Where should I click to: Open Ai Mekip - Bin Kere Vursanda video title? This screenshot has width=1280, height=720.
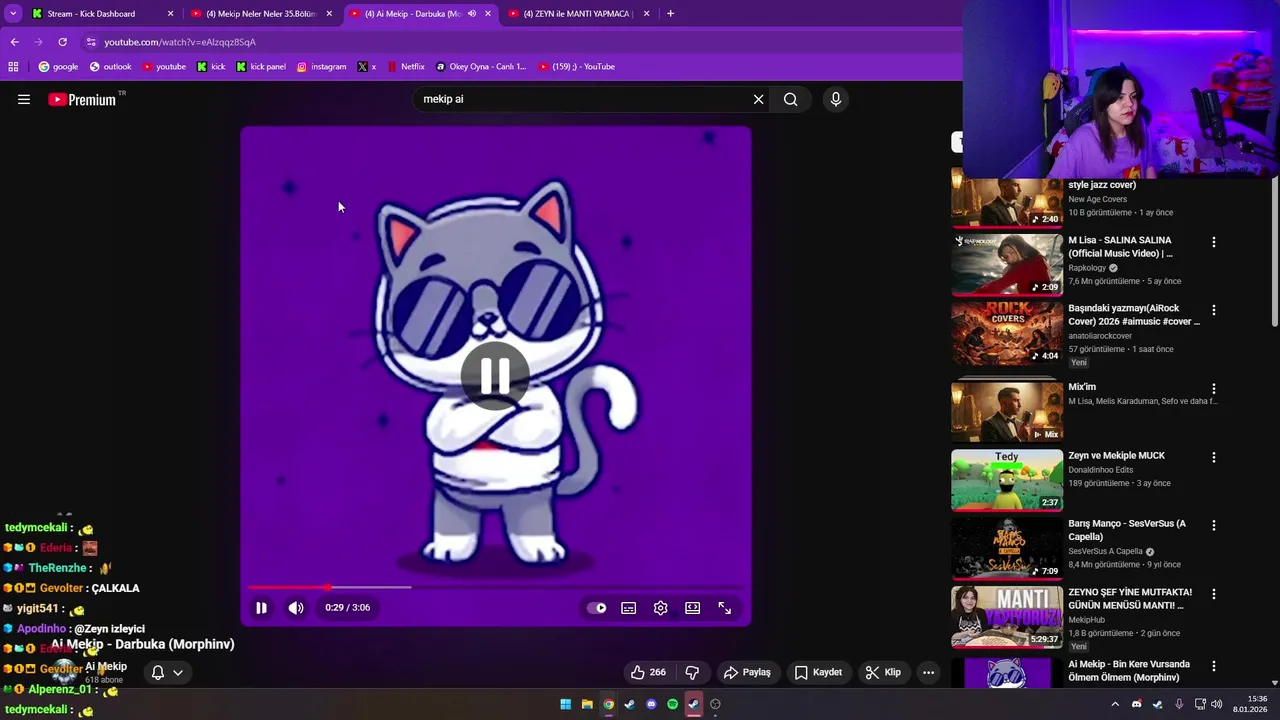coord(1129,670)
